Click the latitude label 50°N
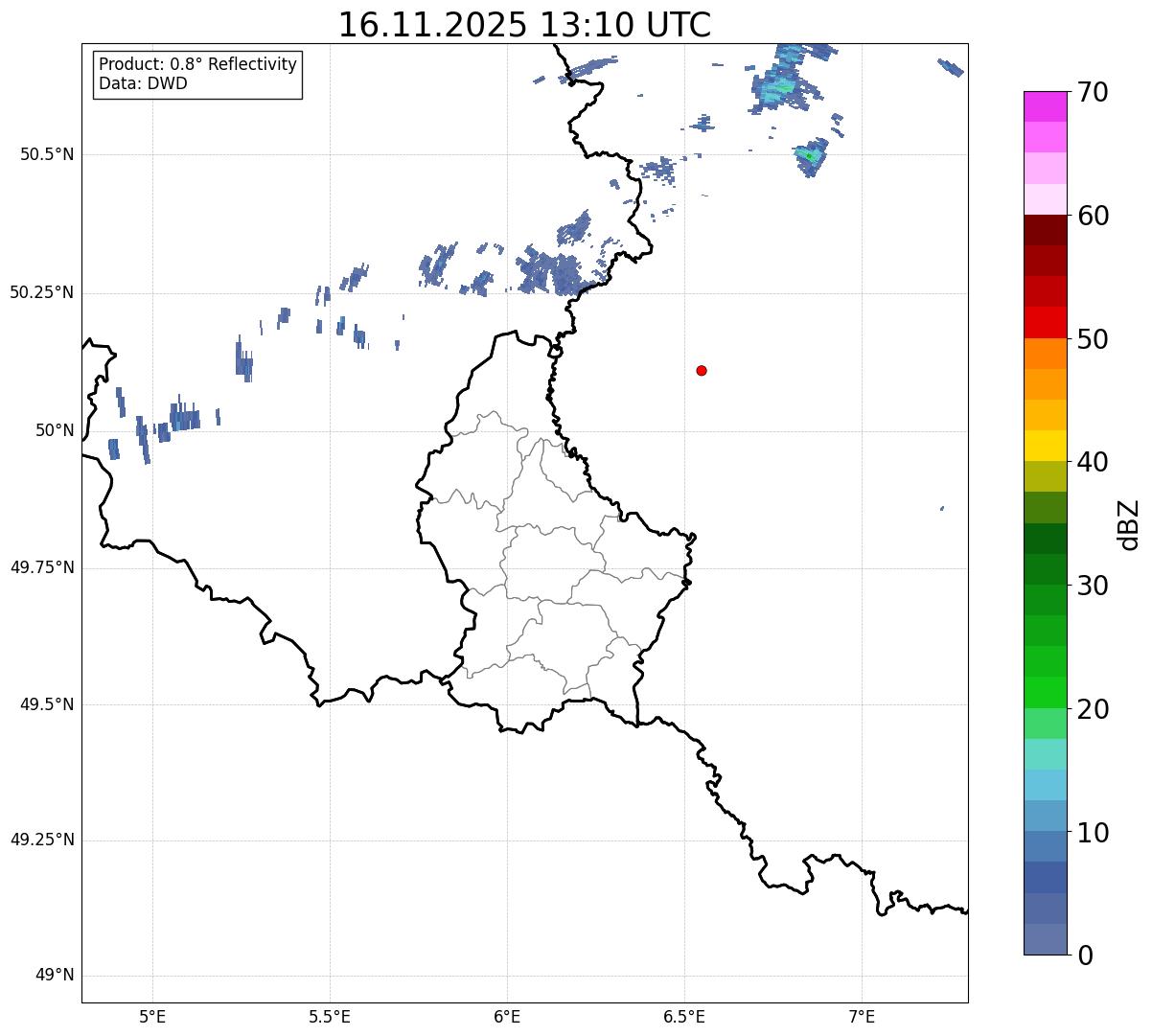 tap(56, 430)
